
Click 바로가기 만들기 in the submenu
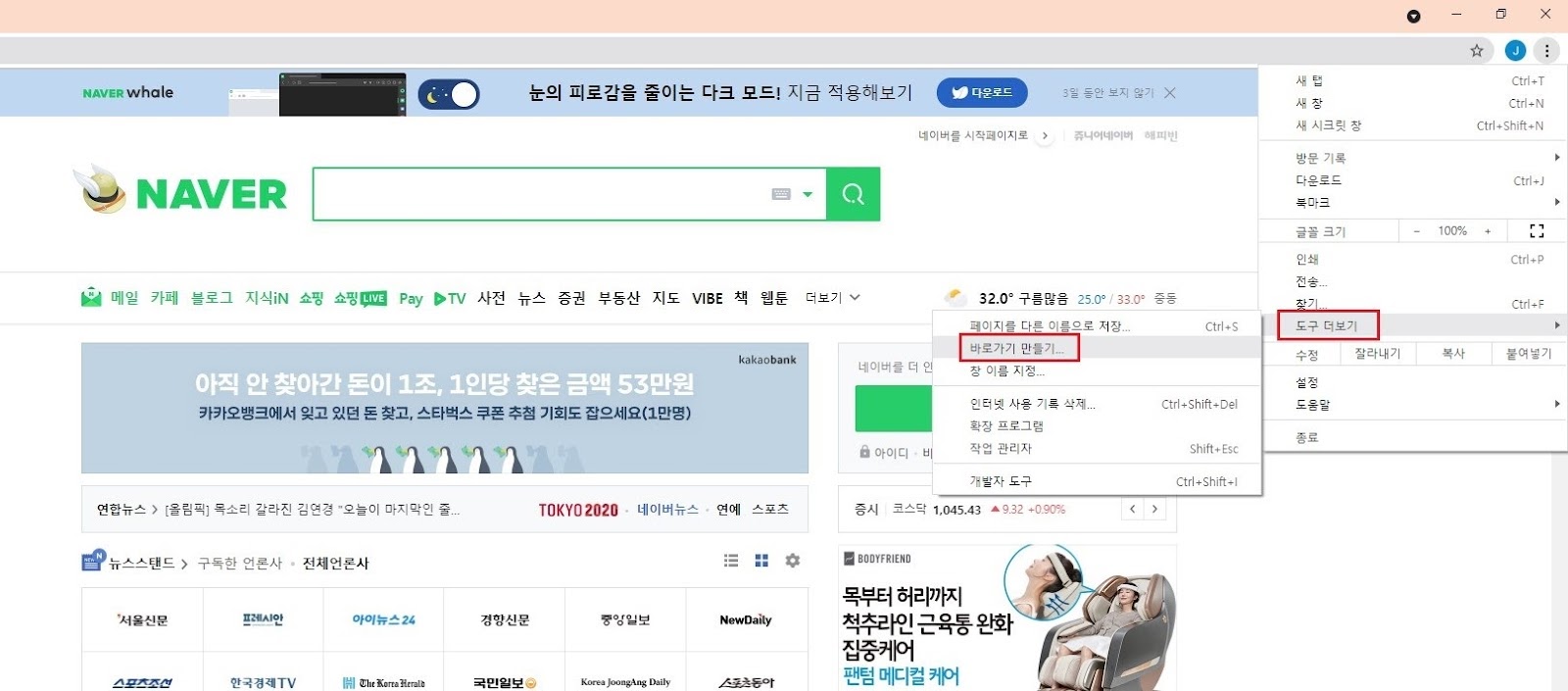click(x=1096, y=348)
